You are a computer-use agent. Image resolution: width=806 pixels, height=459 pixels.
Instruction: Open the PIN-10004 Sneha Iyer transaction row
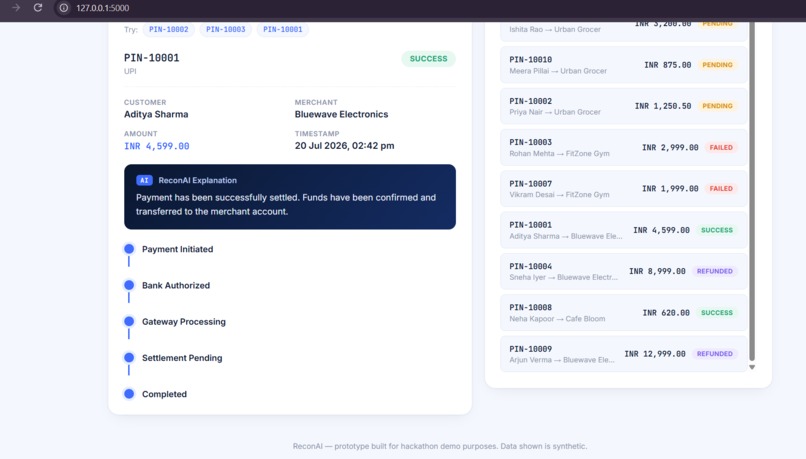coord(624,271)
